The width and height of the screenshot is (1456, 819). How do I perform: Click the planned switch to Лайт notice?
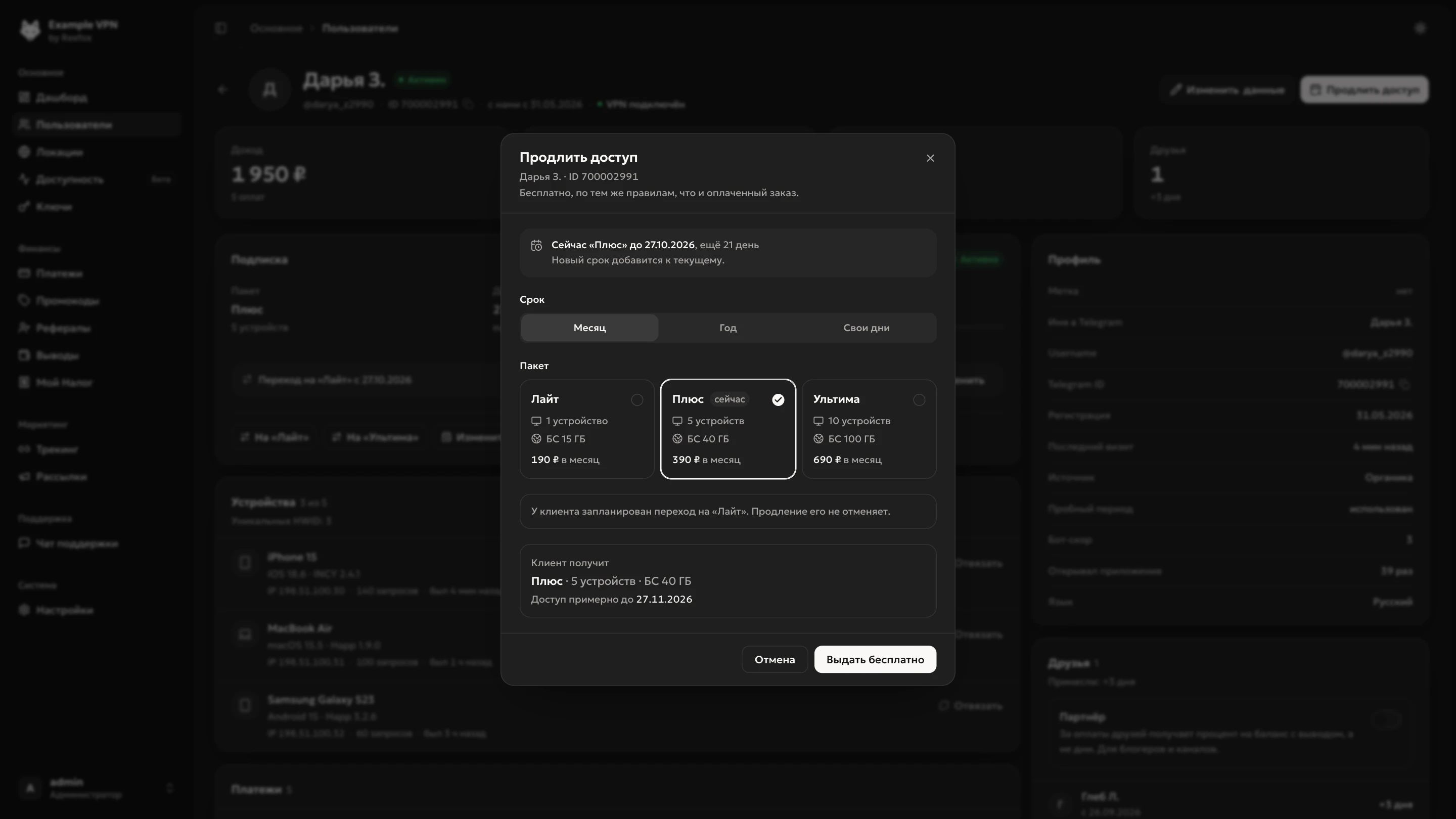coord(728,512)
